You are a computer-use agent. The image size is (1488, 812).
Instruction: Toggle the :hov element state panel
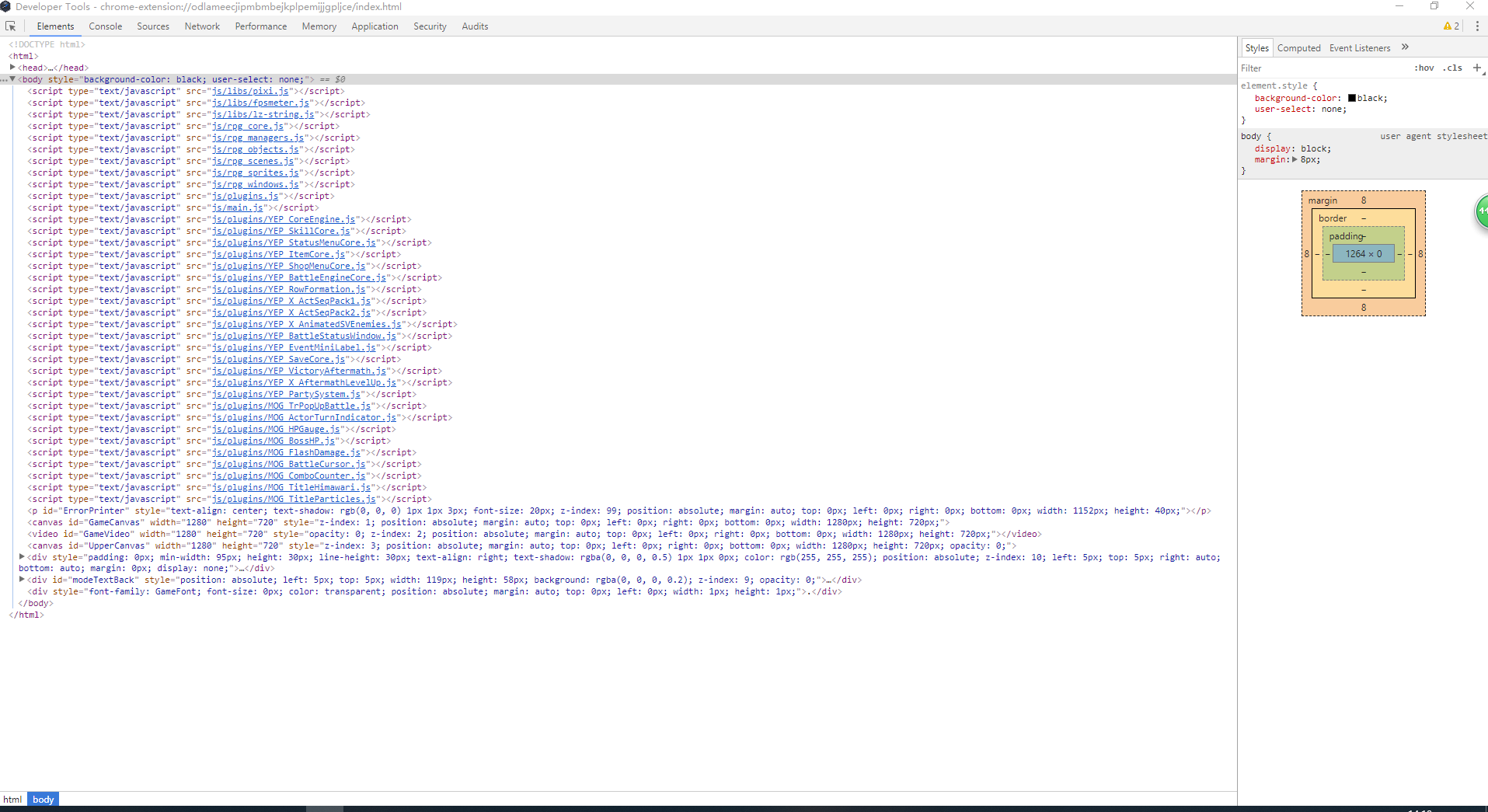[x=1424, y=68]
